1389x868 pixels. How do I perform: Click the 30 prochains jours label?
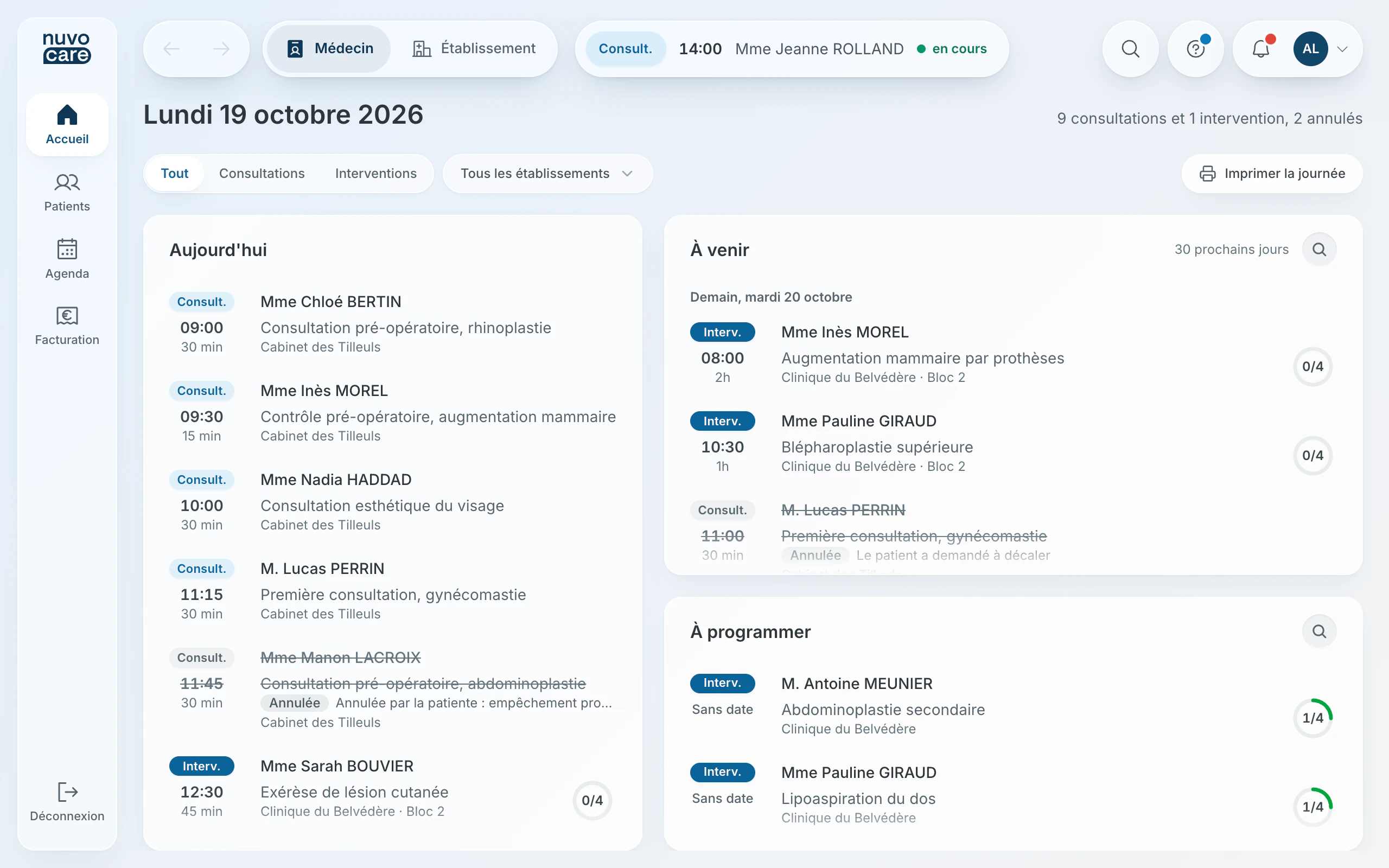point(1231,249)
